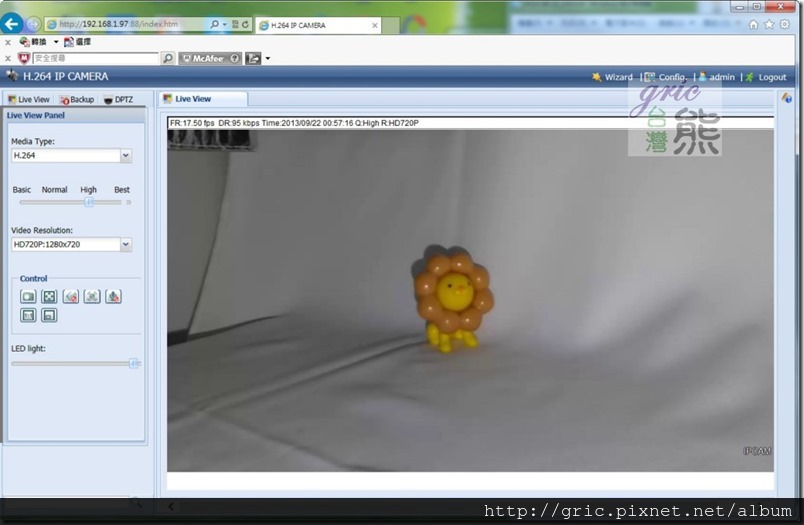Click the browser forward button
The height and width of the screenshot is (525, 804).
pos(33,24)
